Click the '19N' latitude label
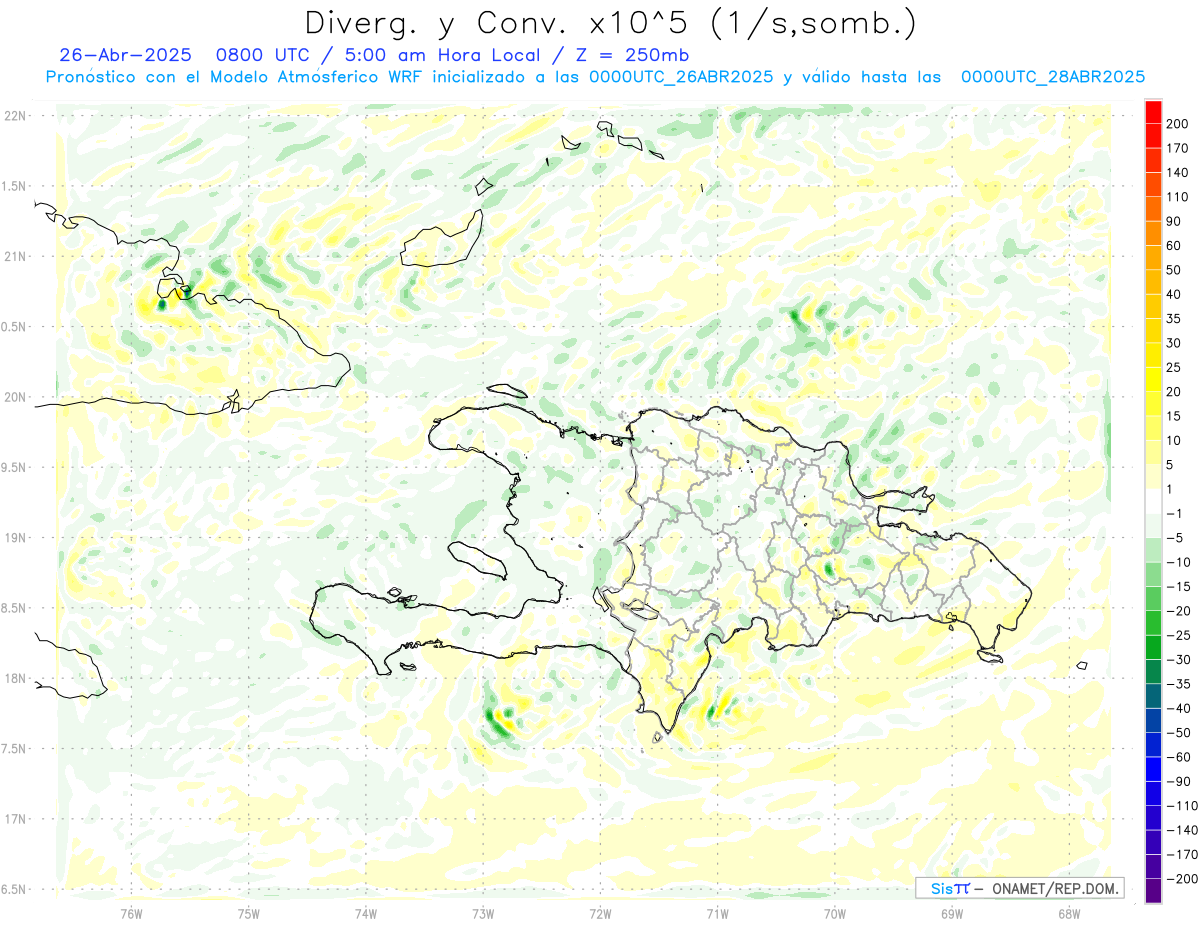1200x927 pixels. click(16, 538)
